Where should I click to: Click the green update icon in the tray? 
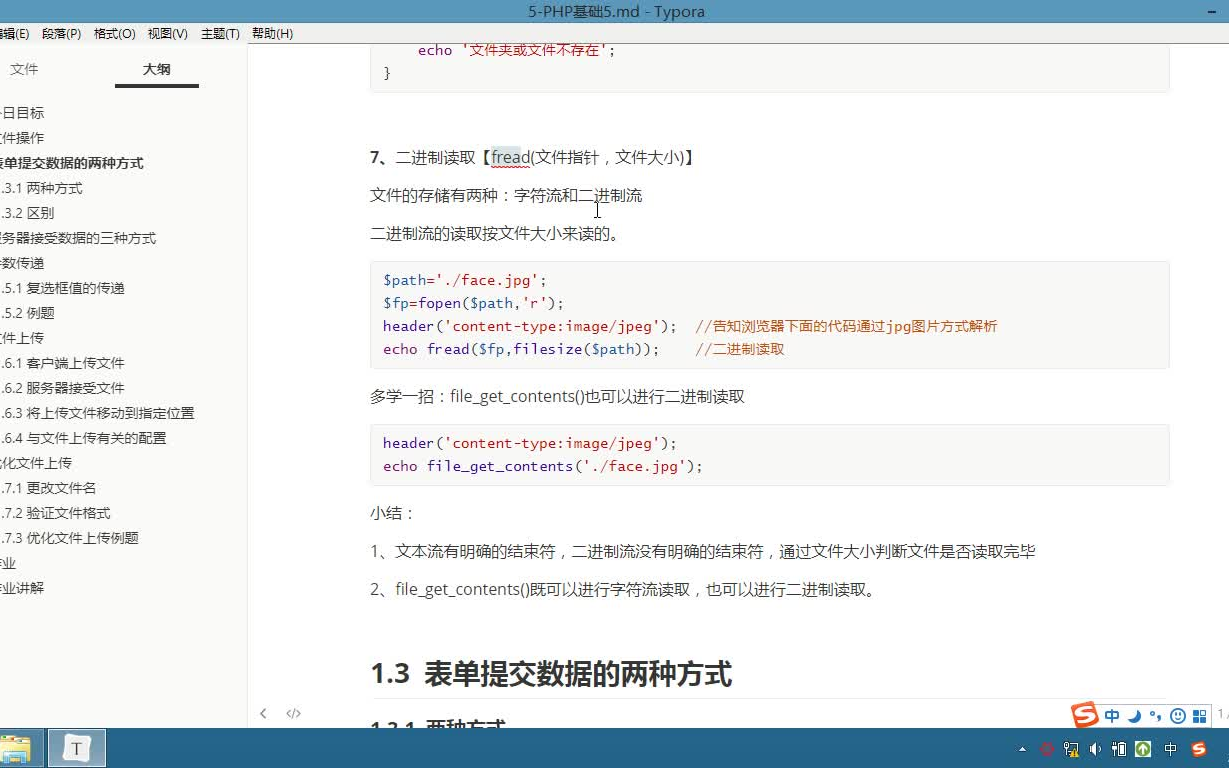point(1141,748)
